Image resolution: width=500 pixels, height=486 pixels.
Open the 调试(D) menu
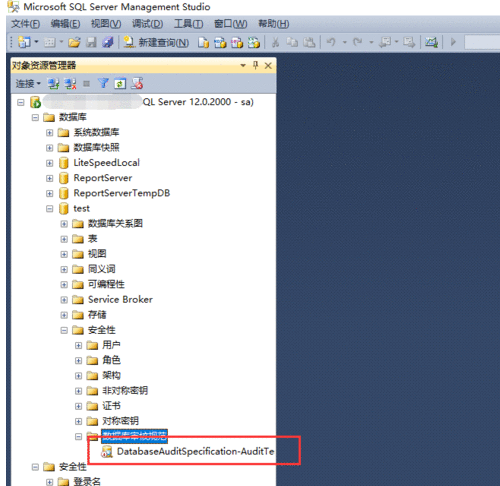pos(147,24)
